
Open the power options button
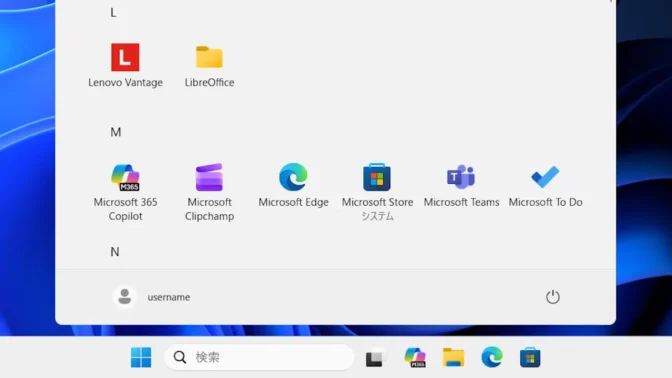coord(552,297)
